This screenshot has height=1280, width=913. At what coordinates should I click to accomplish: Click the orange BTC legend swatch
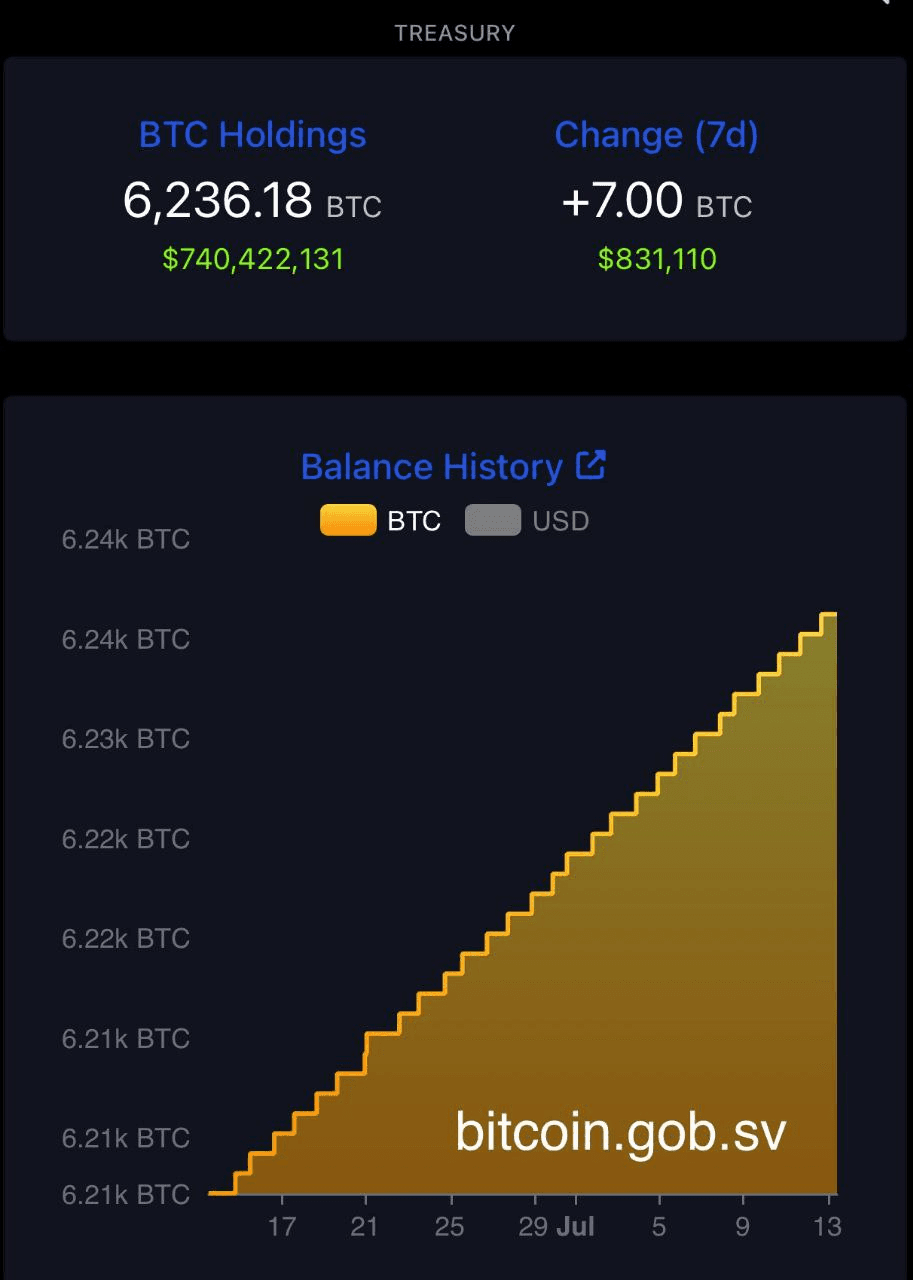pyautogui.click(x=348, y=521)
